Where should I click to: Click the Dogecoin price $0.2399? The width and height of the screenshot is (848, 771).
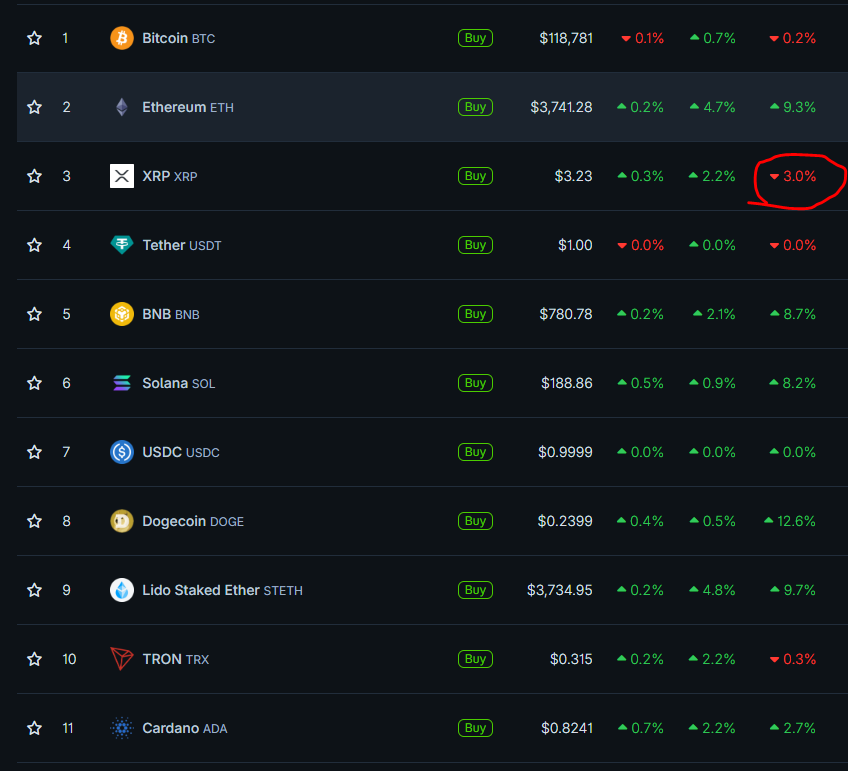coord(565,521)
